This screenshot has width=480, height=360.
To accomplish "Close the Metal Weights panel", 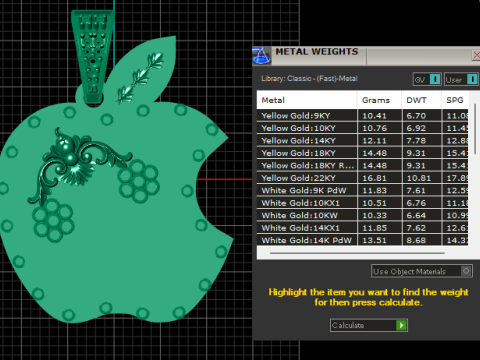I will tap(476, 55).
